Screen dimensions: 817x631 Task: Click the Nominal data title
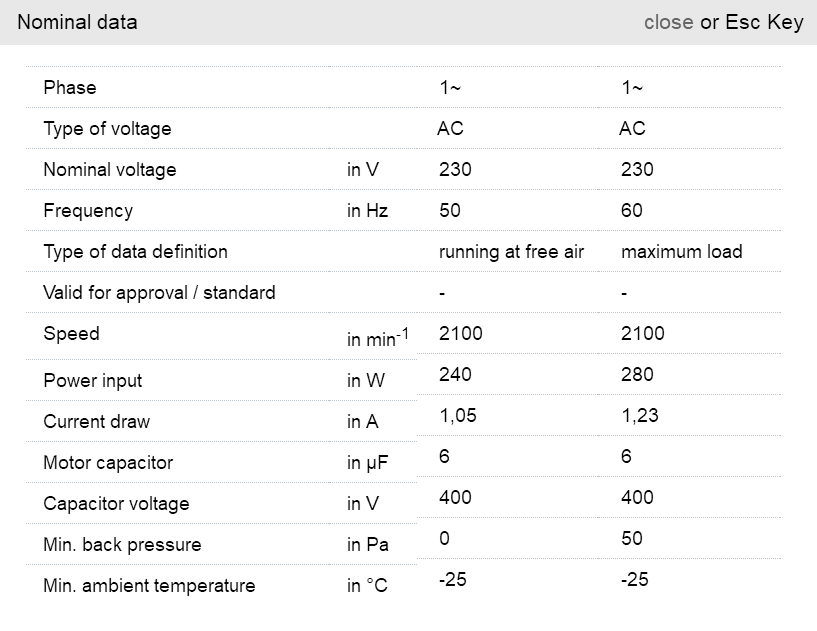tap(77, 22)
